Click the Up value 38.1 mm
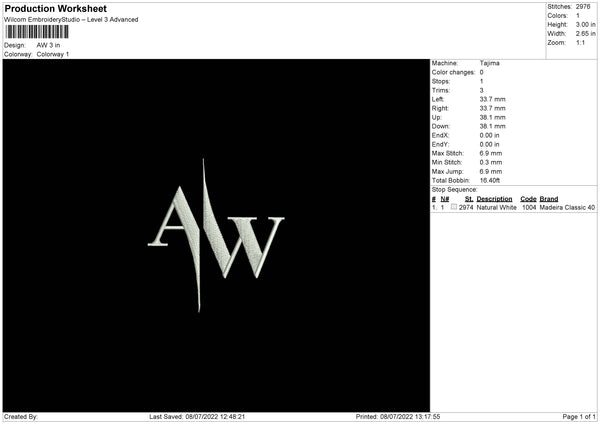The height and width of the screenshot is (424, 600). coord(492,117)
